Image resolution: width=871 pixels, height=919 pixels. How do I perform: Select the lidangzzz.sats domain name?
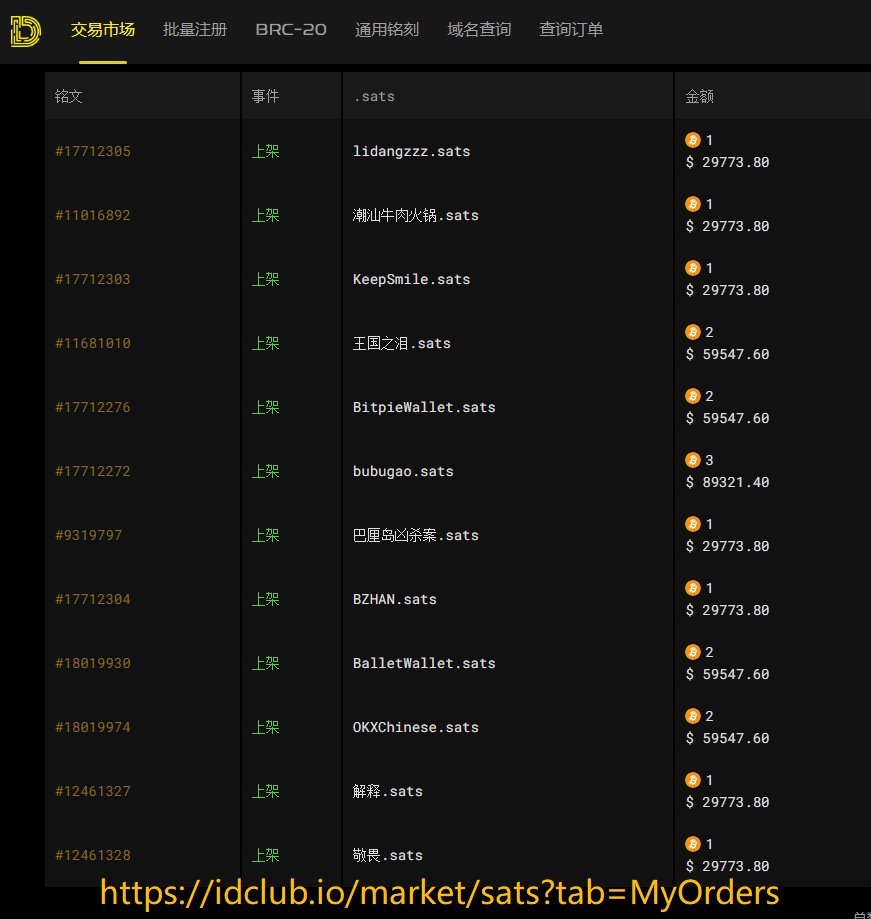click(x=411, y=151)
